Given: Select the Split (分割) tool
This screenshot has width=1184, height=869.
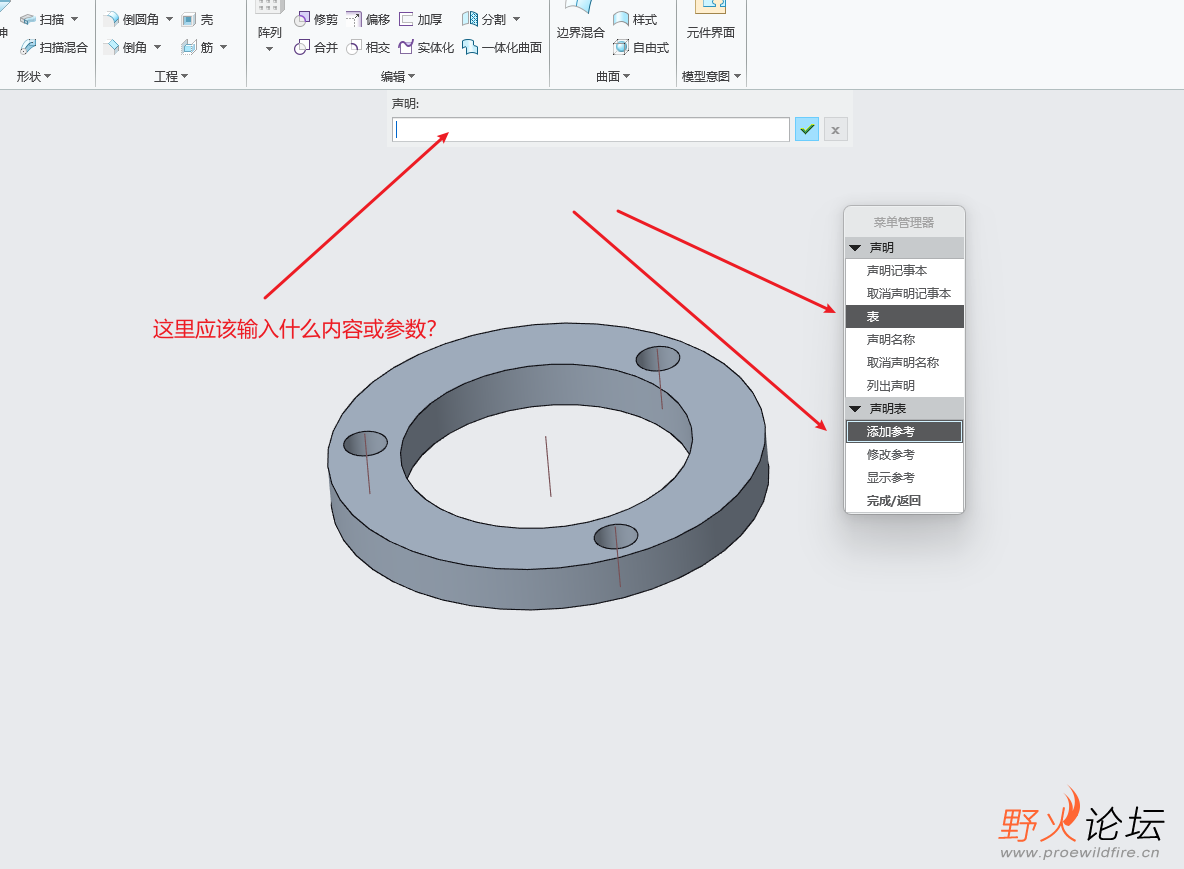Looking at the screenshot, I should 483,19.
